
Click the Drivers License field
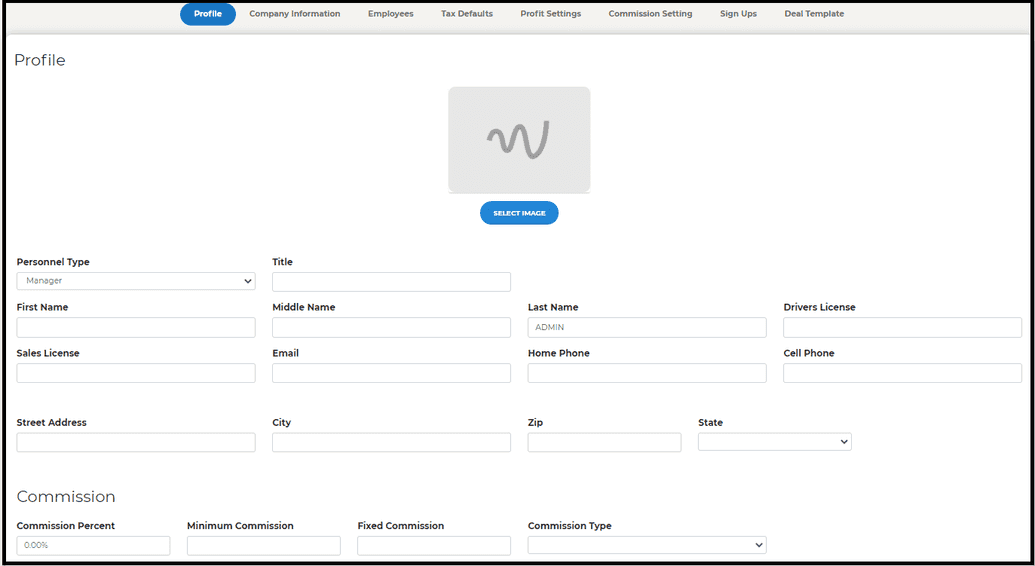click(x=902, y=327)
